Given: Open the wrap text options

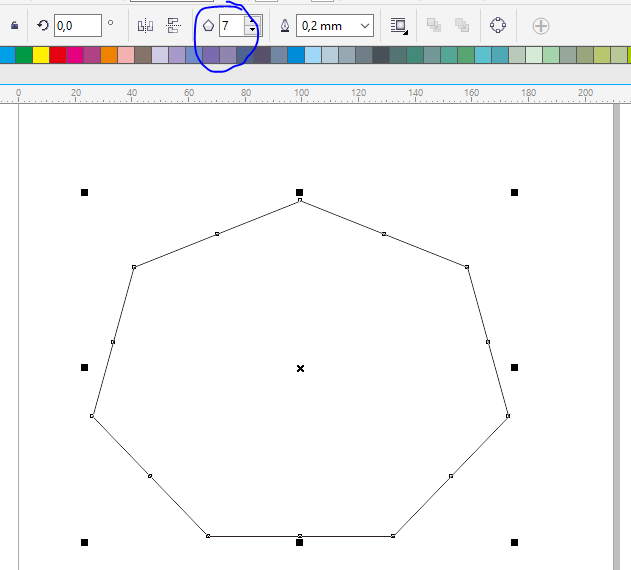Looking at the screenshot, I should pyautogui.click(x=399, y=26).
